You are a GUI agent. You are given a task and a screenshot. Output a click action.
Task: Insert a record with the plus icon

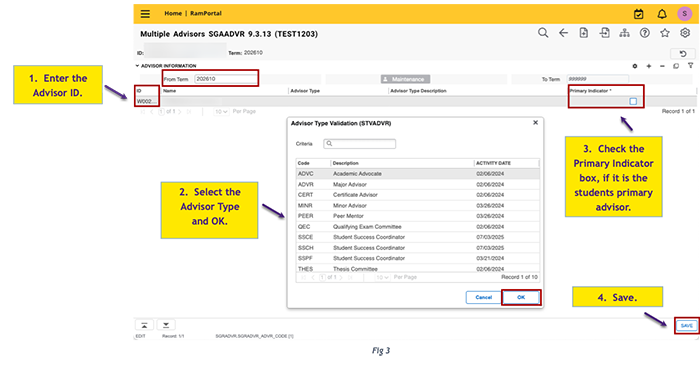[649, 66]
